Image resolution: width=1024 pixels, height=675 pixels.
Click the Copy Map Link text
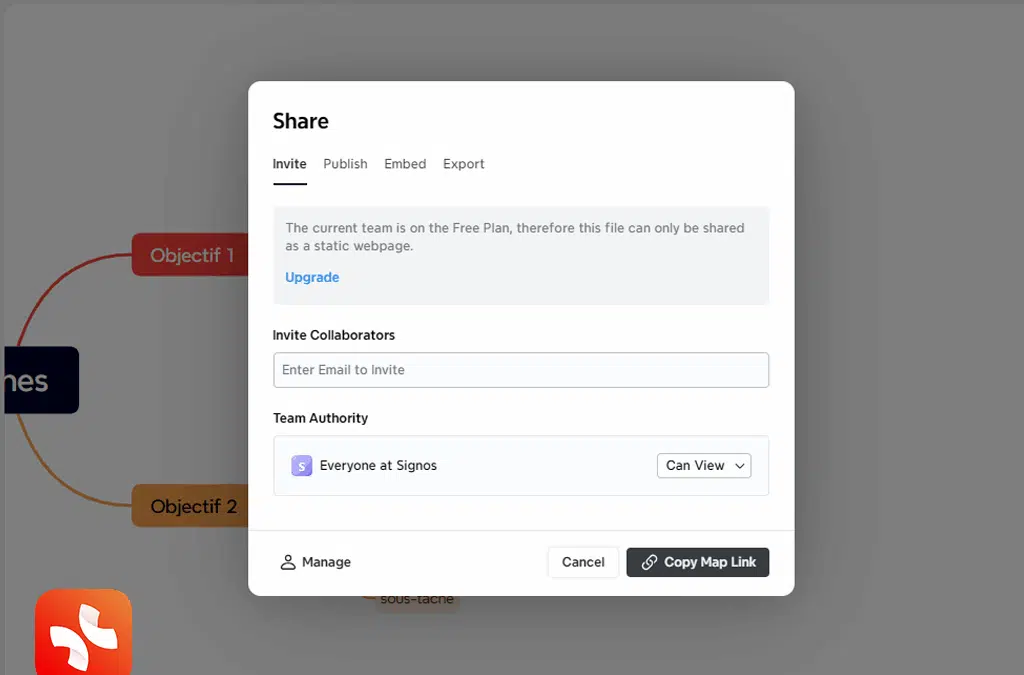[710, 562]
